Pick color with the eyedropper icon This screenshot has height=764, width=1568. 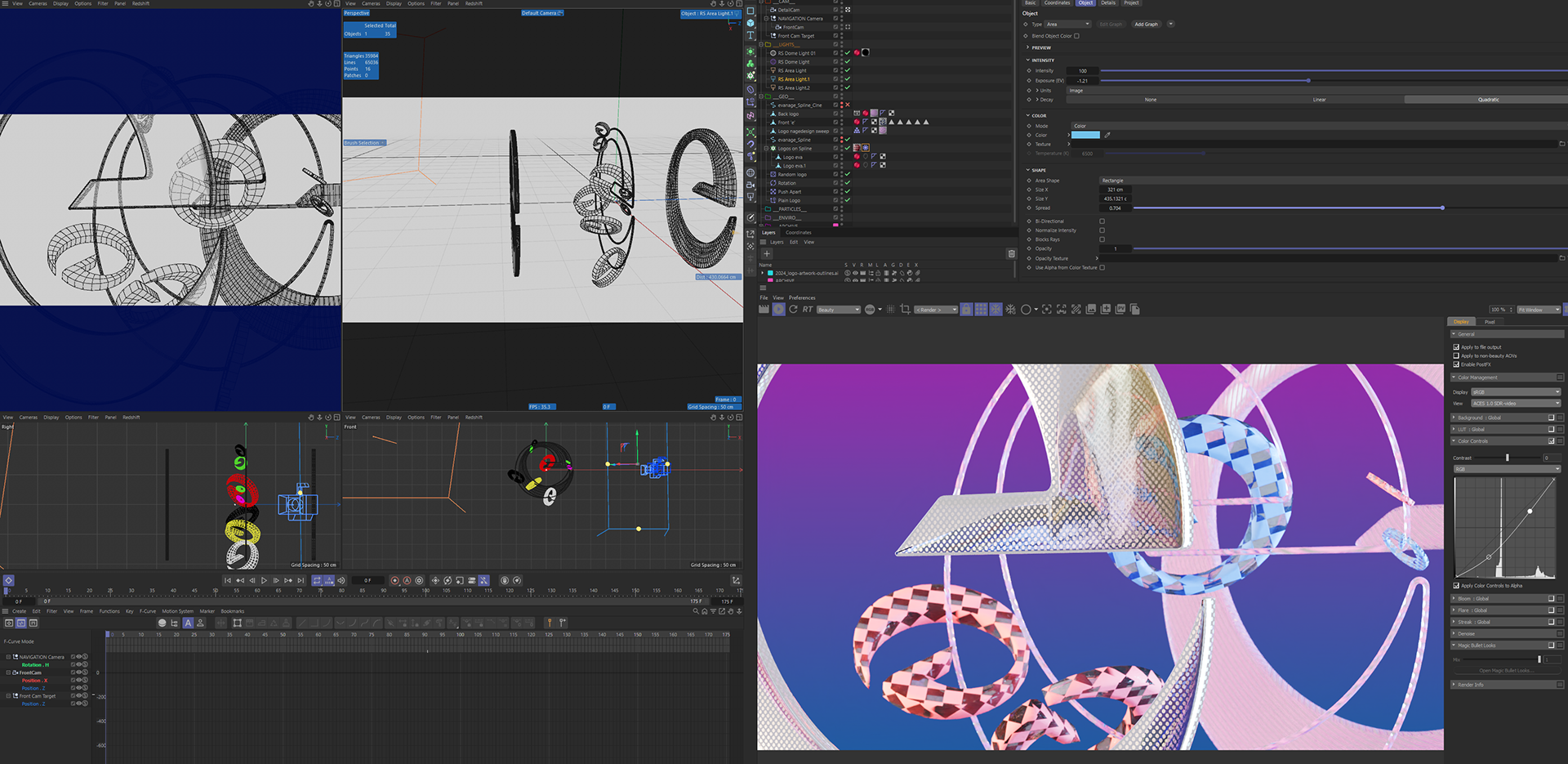click(x=1107, y=135)
